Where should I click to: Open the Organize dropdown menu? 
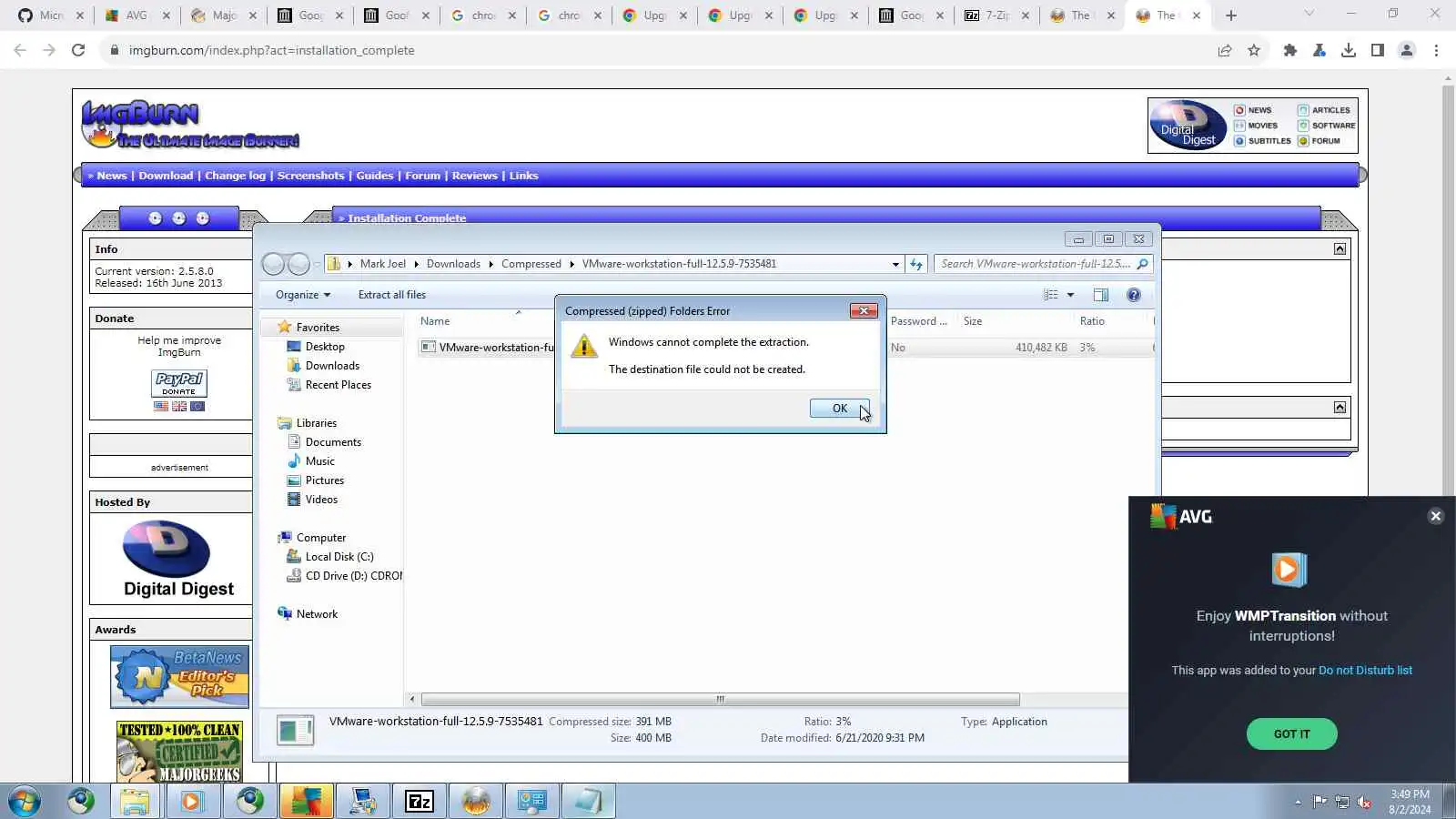click(303, 295)
